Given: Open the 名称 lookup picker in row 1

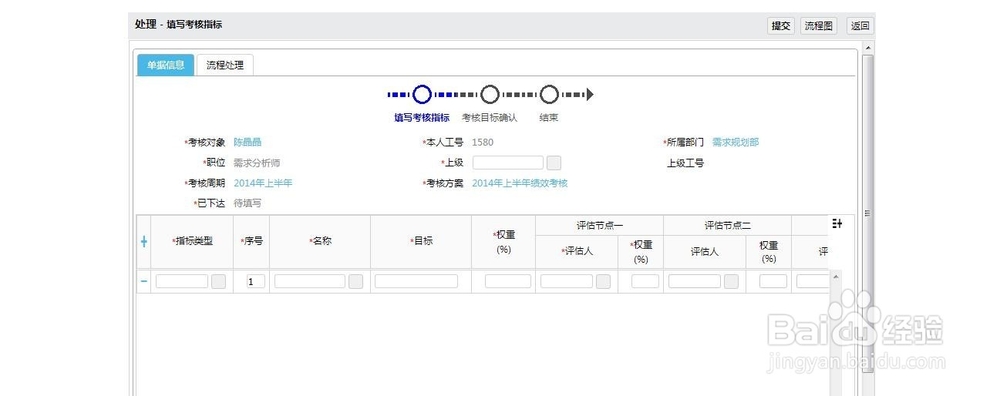Looking at the screenshot, I should [x=356, y=281].
